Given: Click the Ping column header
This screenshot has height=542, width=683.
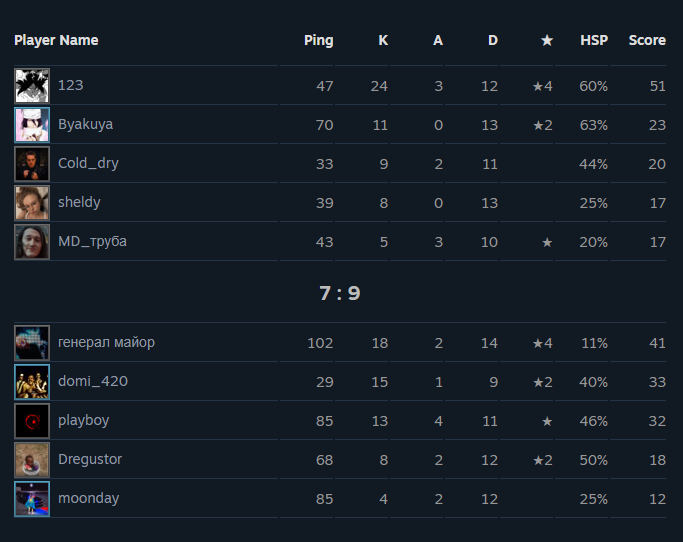Looking at the screenshot, I should (318, 41).
